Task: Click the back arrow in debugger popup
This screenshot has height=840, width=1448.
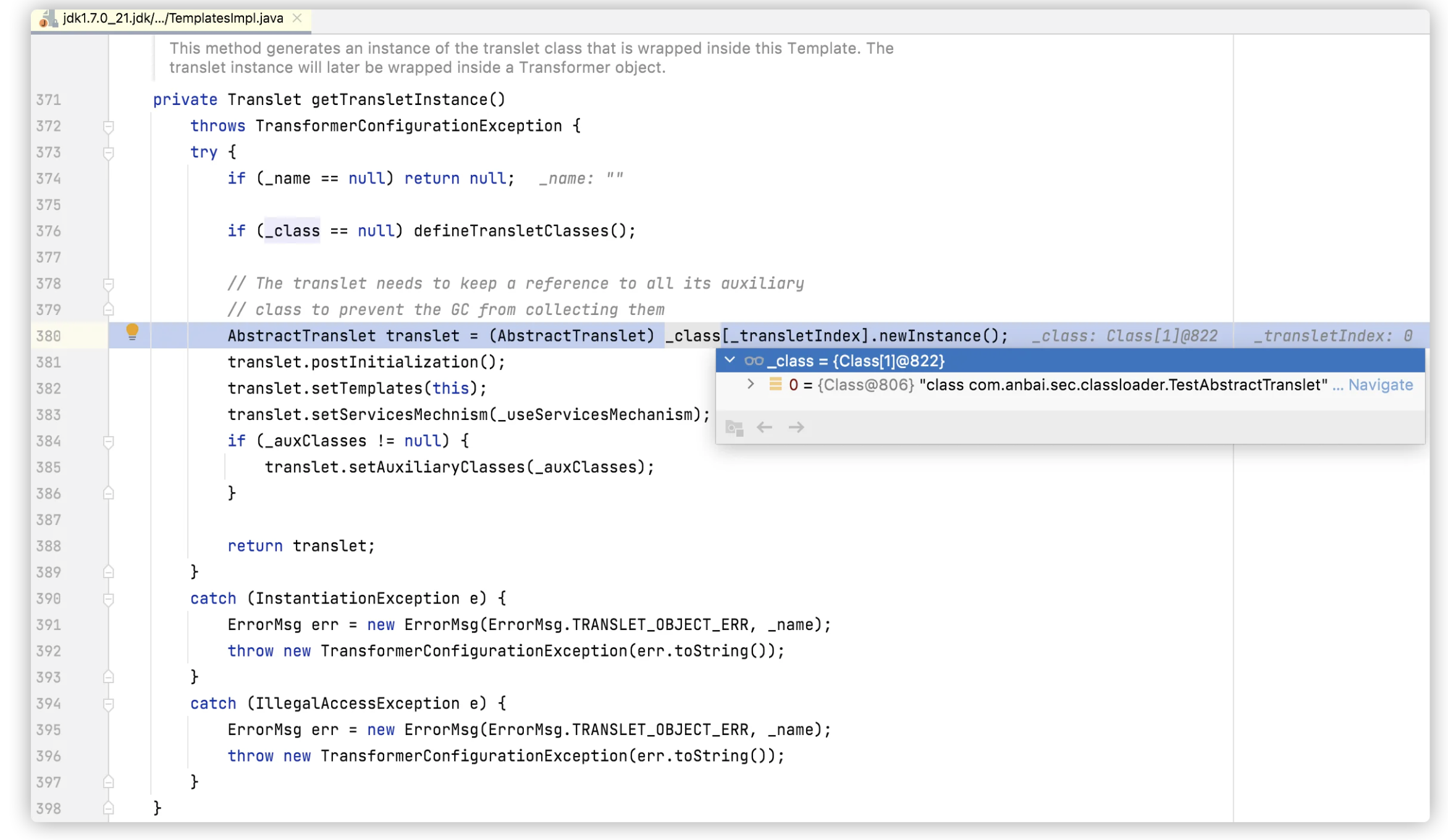Action: [765, 427]
